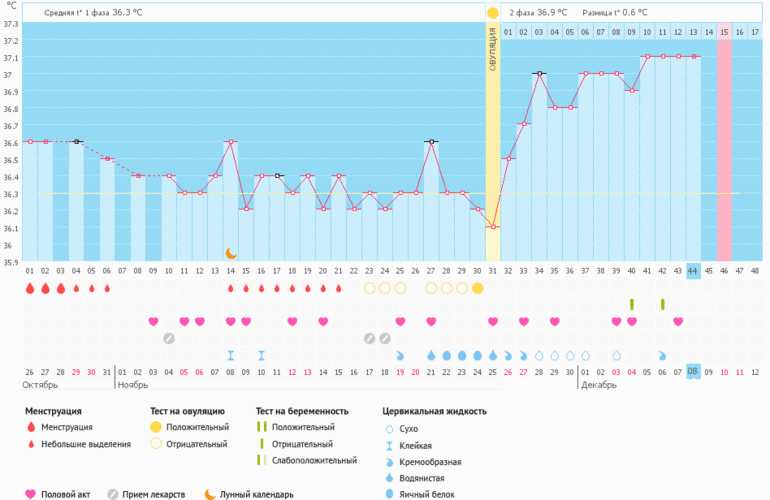Select the highlighted cycle day 44 cell
Screen dimensions: 770x500
[x=693, y=271]
